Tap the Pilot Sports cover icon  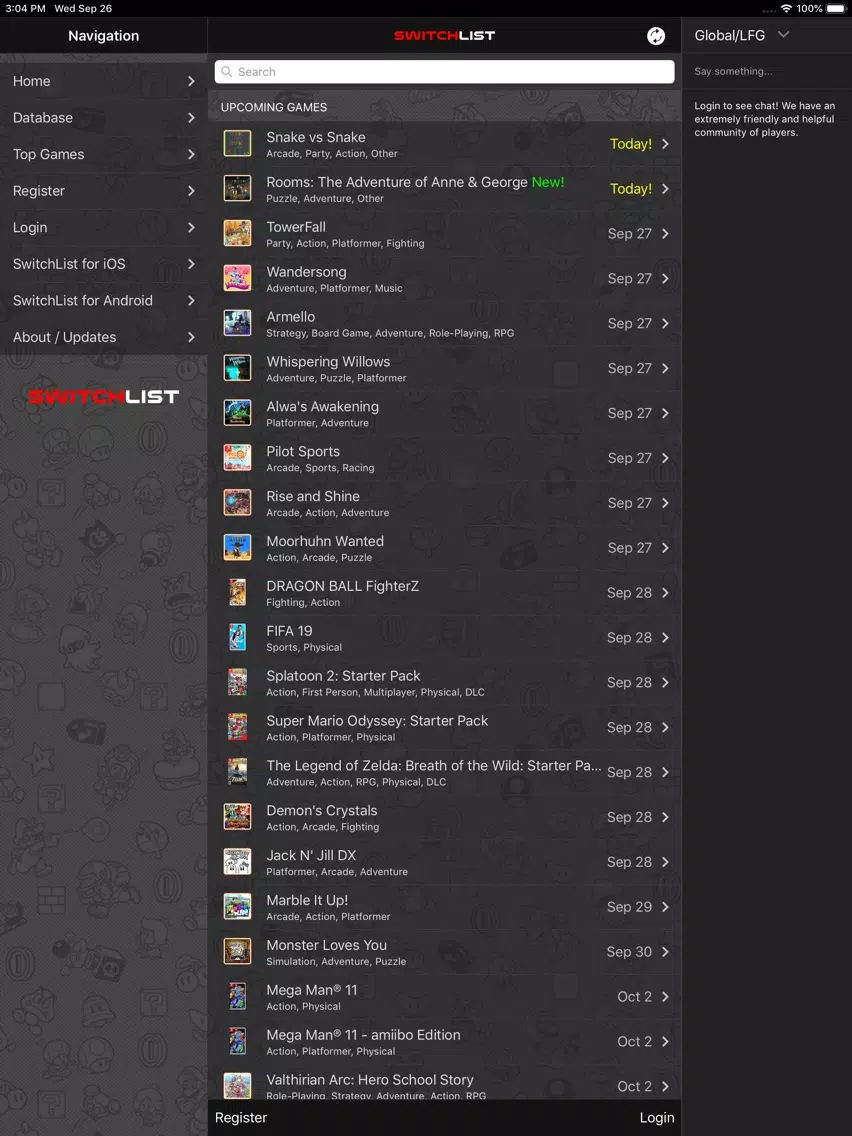pos(237,458)
